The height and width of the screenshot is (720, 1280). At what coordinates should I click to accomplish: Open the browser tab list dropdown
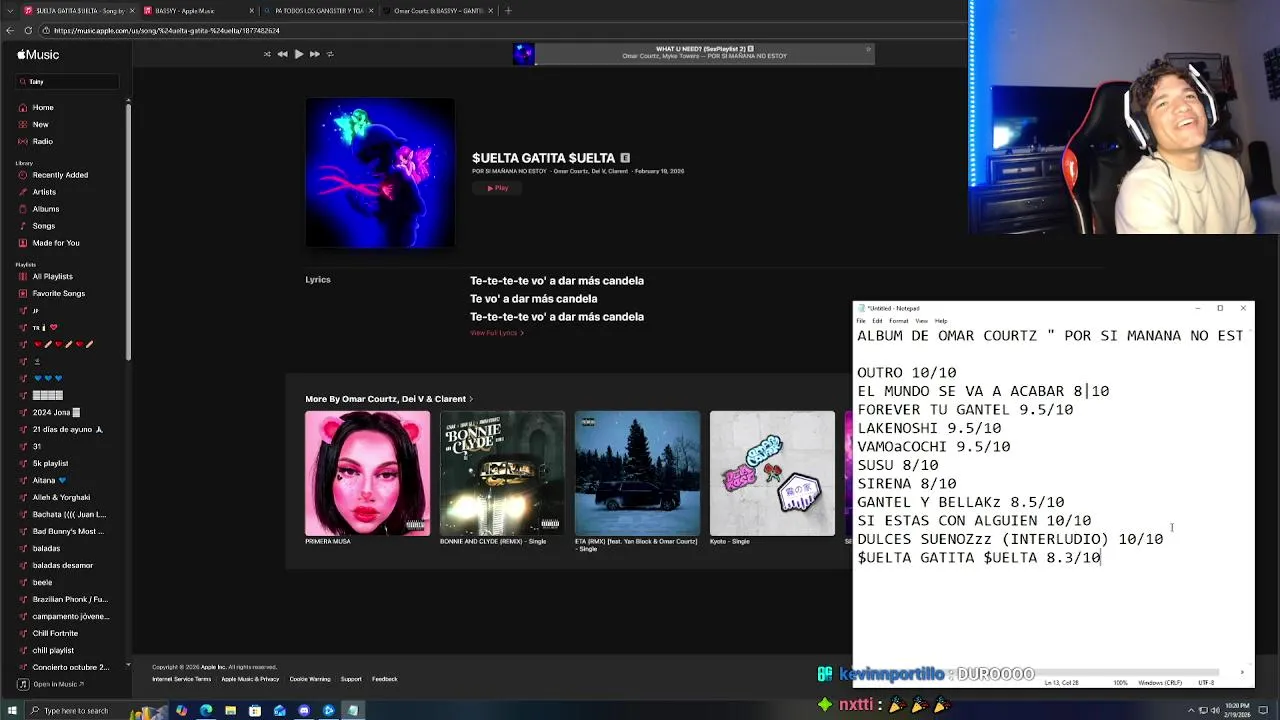click(9, 11)
